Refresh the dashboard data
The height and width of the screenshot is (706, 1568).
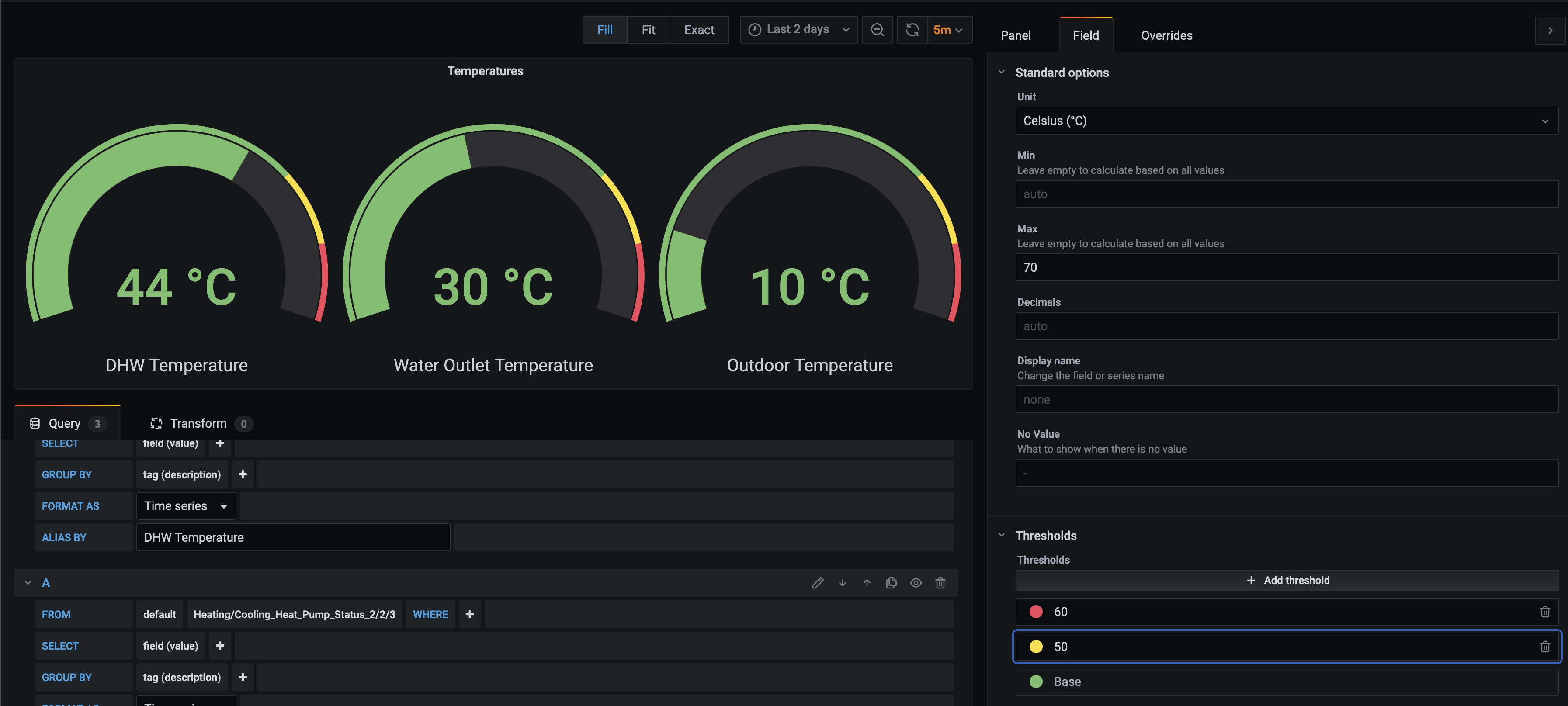912,29
